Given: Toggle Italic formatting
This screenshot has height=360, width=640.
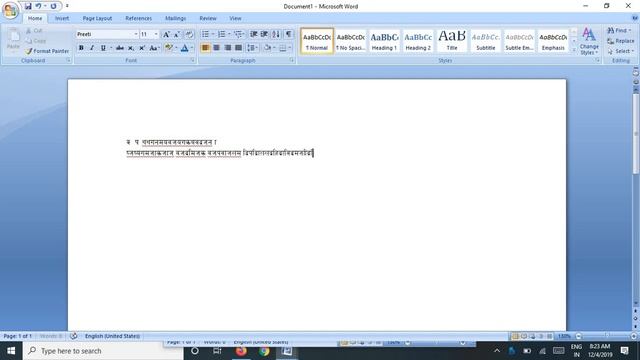Looking at the screenshot, I should tap(92, 48).
